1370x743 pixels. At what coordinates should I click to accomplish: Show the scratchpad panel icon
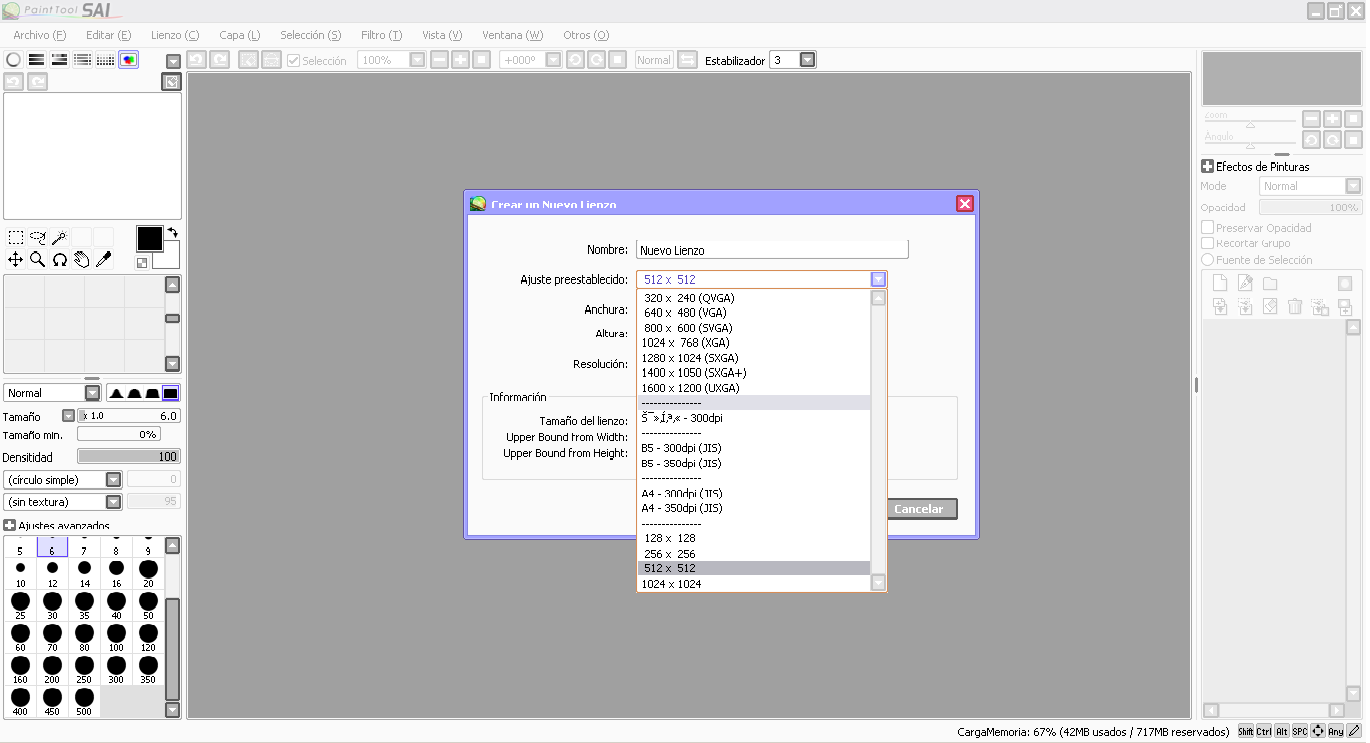tap(128, 60)
